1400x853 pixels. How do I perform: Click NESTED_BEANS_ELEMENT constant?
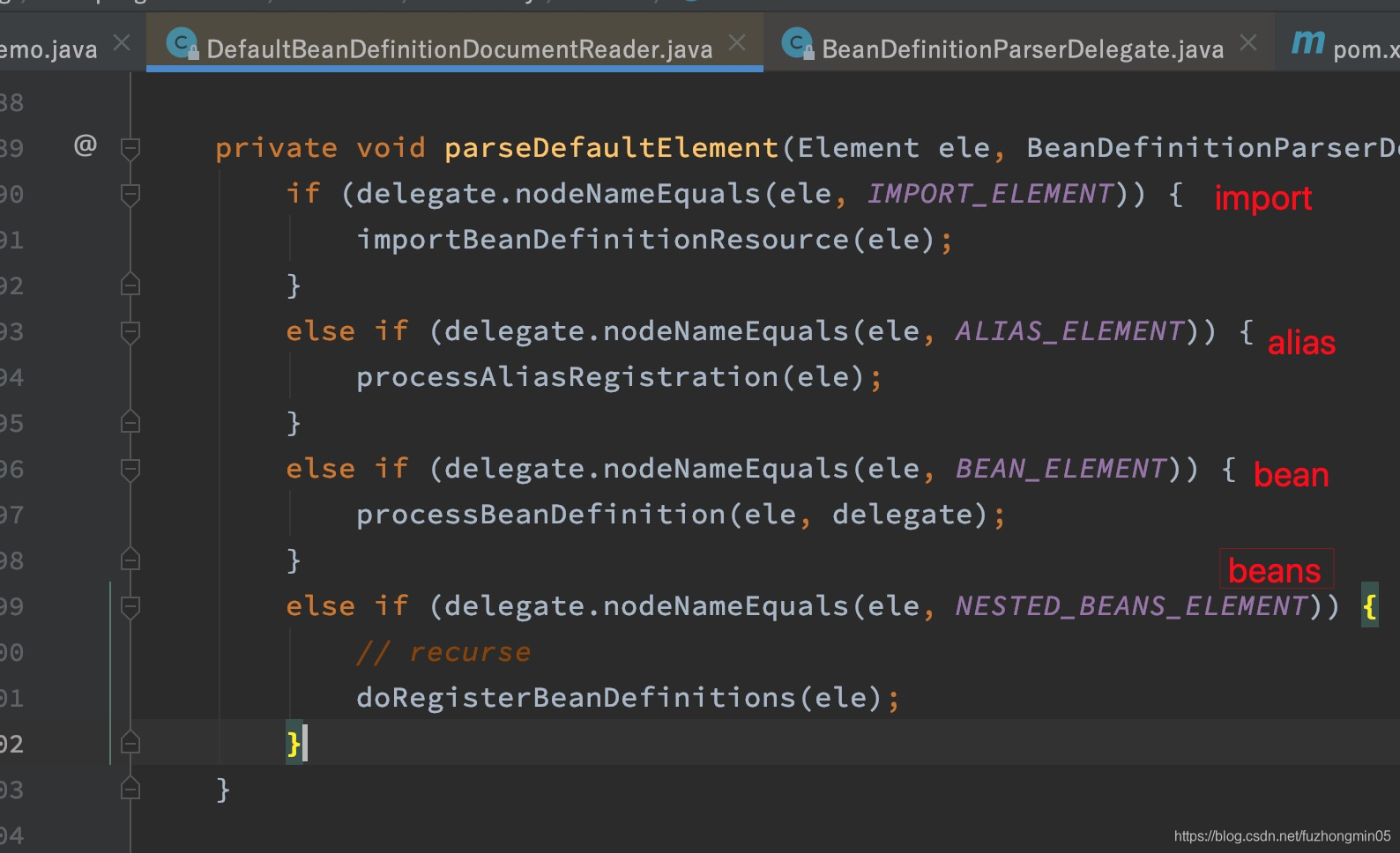(1132, 606)
